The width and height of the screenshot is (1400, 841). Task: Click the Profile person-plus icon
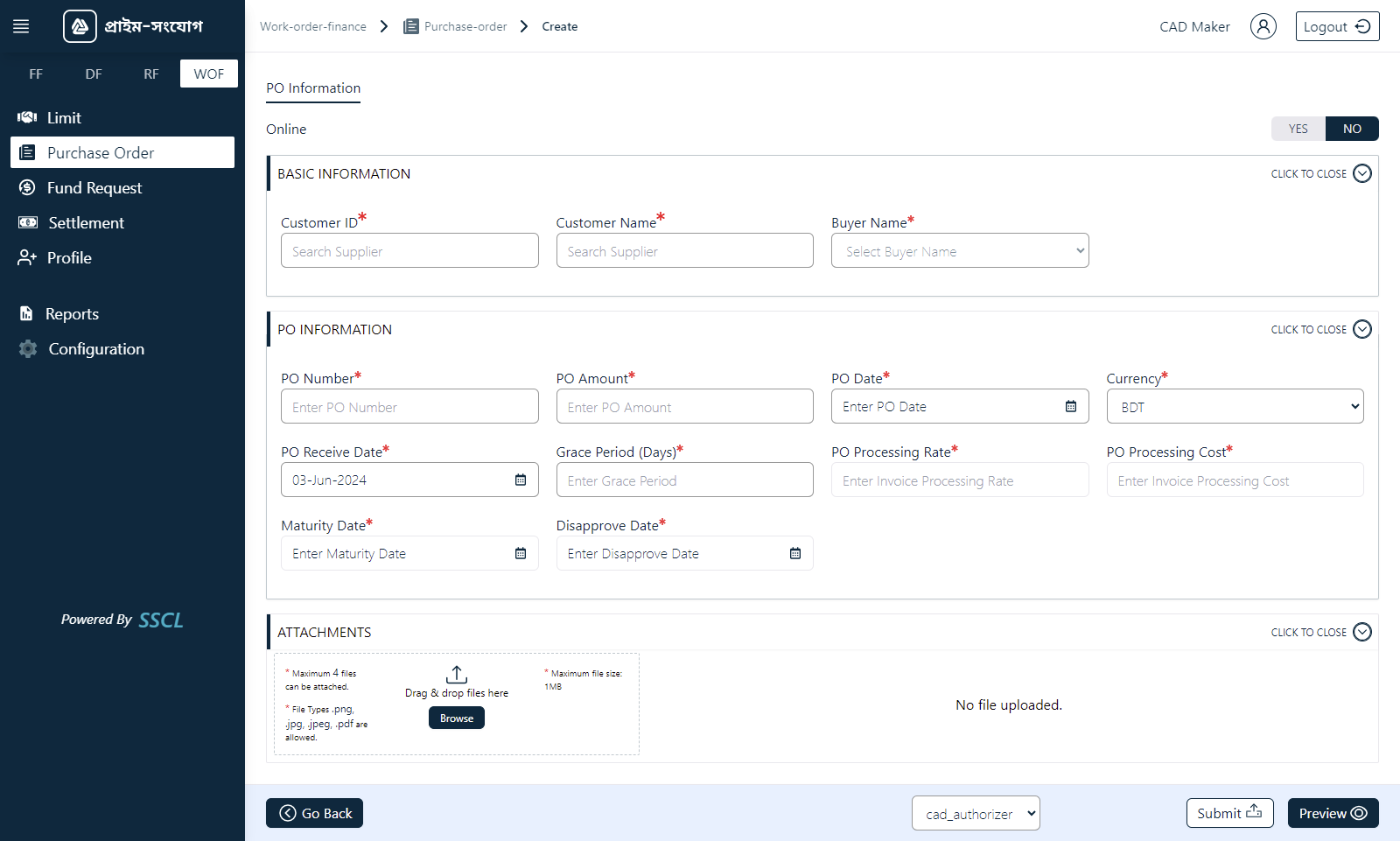coord(27,257)
